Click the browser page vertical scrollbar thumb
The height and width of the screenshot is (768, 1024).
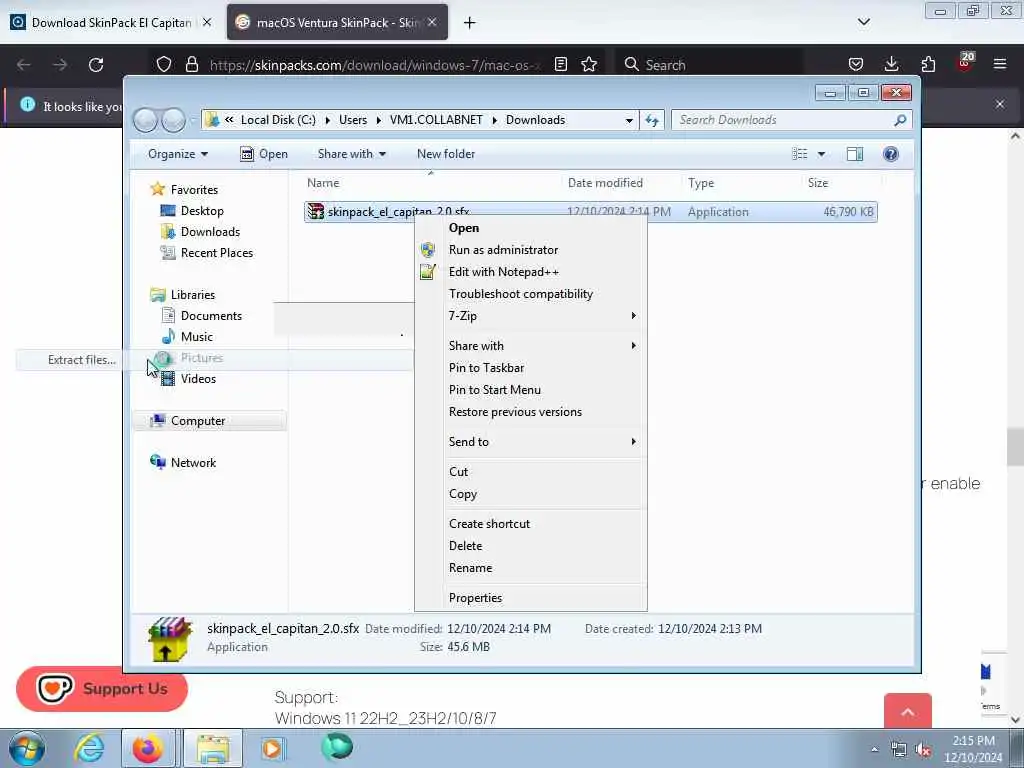coord(1015,447)
